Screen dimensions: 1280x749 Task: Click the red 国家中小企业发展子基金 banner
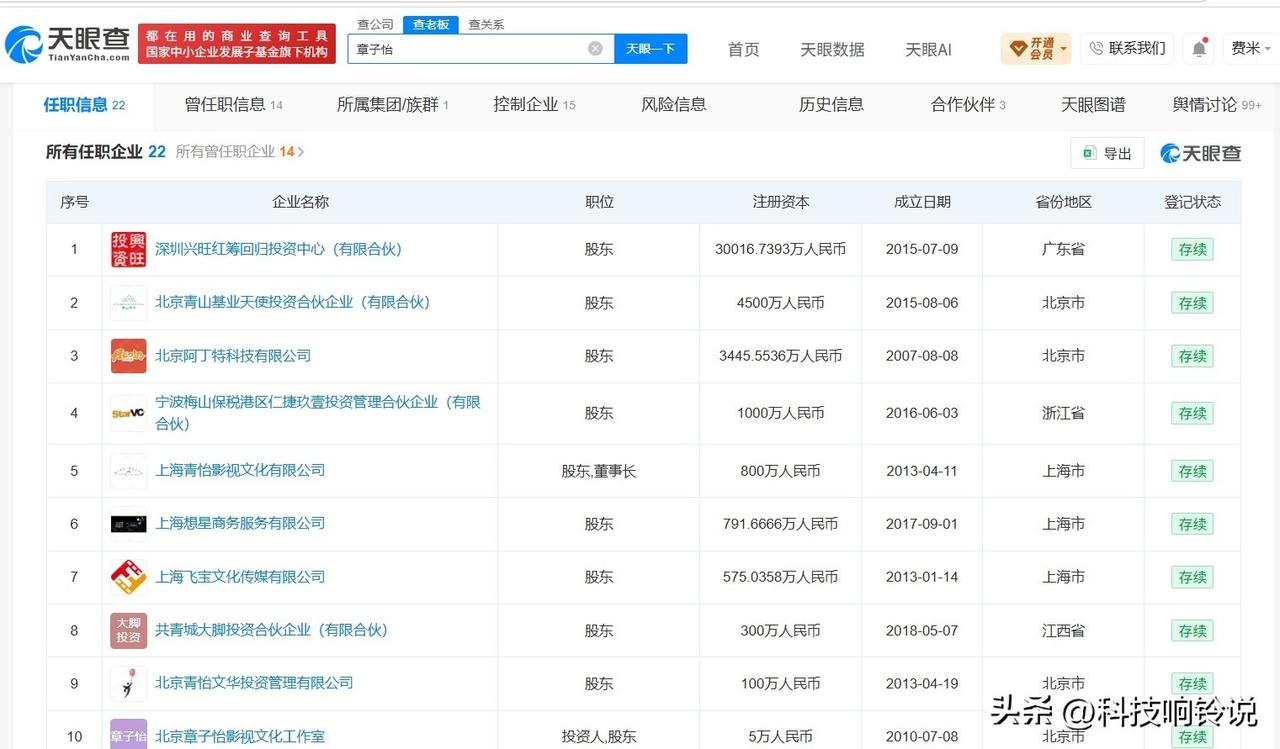pos(237,44)
